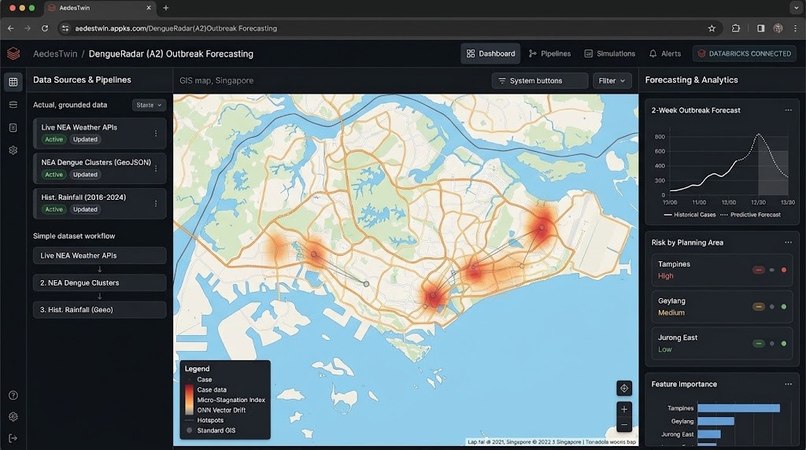The height and width of the screenshot is (450, 806).
Task: Click the browser address bar URL
Action: (176, 28)
